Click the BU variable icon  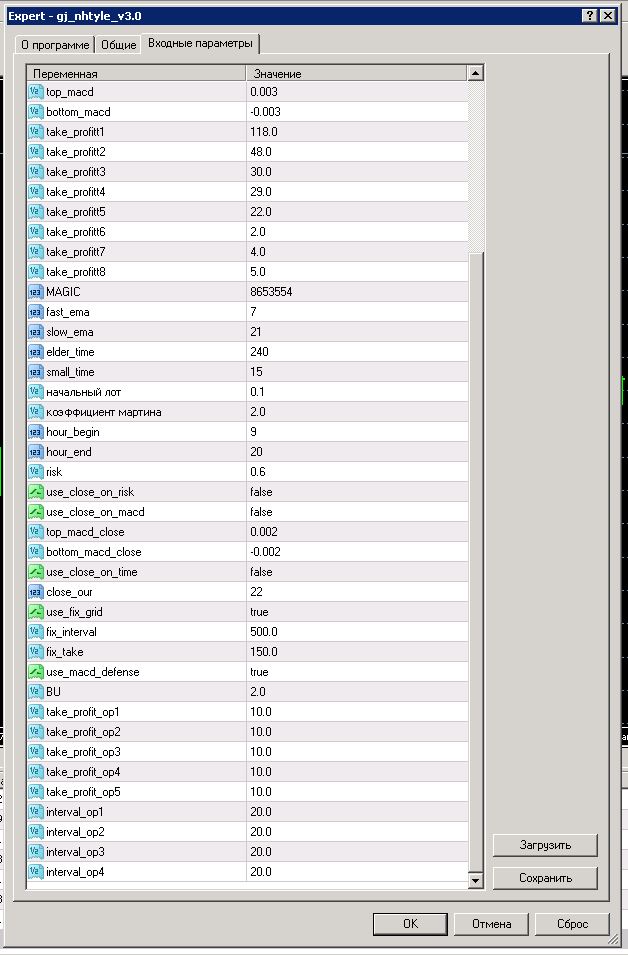(x=35, y=692)
